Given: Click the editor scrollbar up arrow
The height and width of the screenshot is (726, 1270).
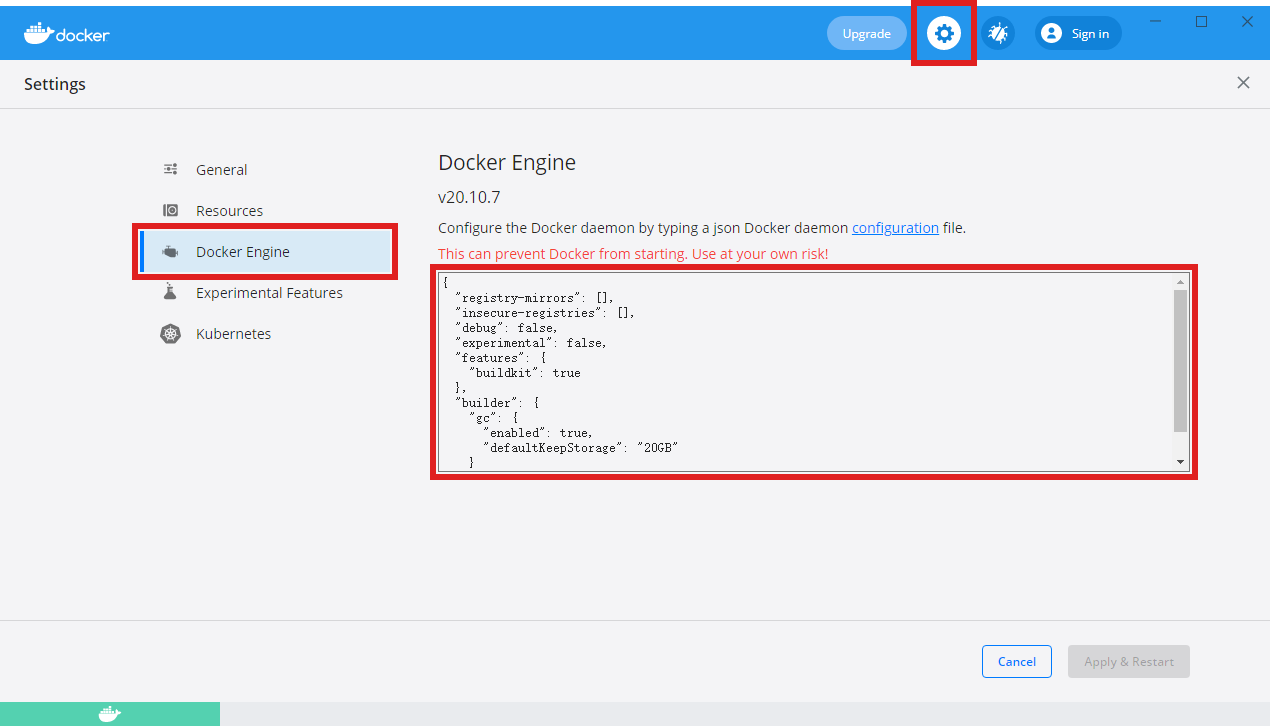Looking at the screenshot, I should (1181, 283).
